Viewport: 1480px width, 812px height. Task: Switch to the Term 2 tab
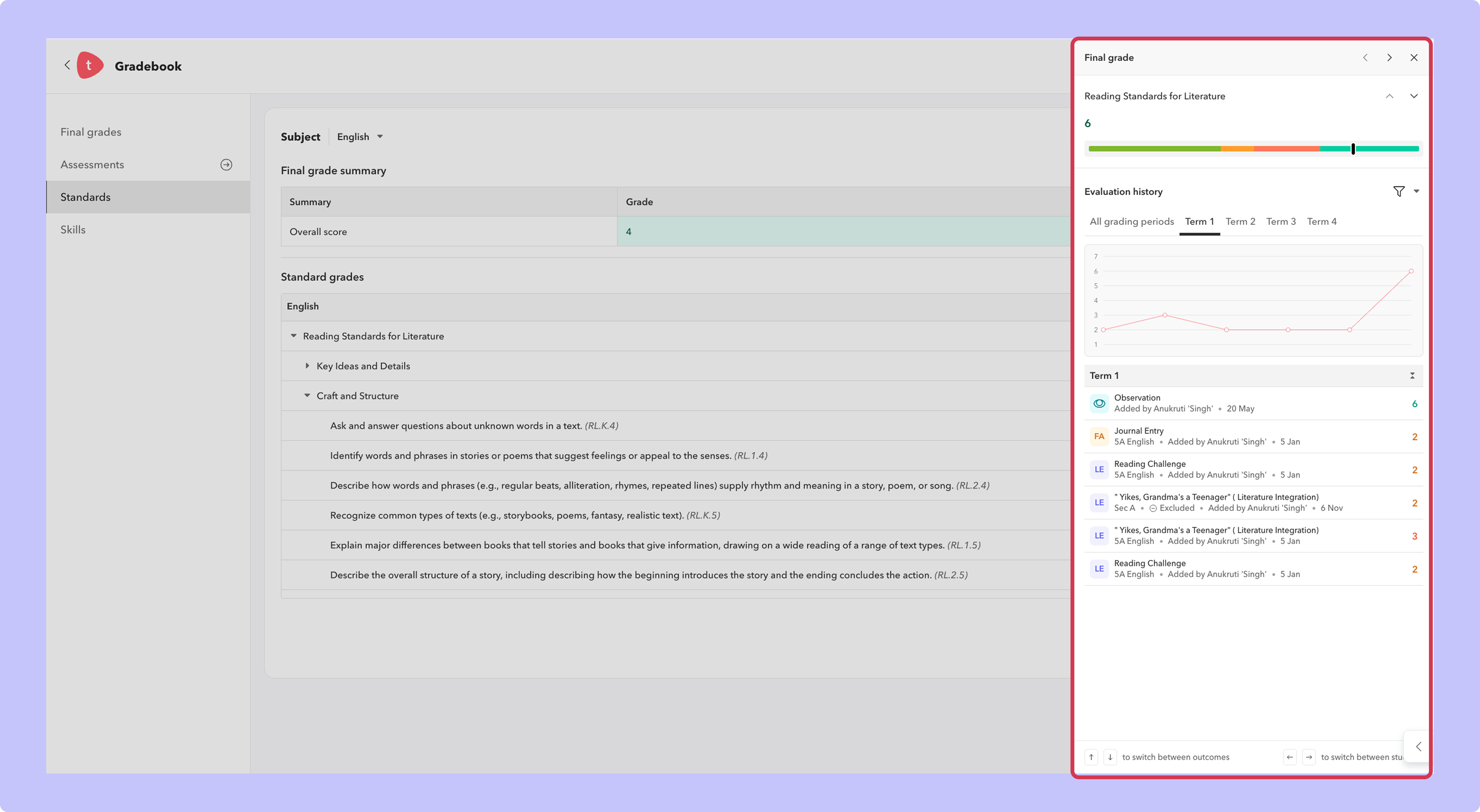pos(1240,222)
